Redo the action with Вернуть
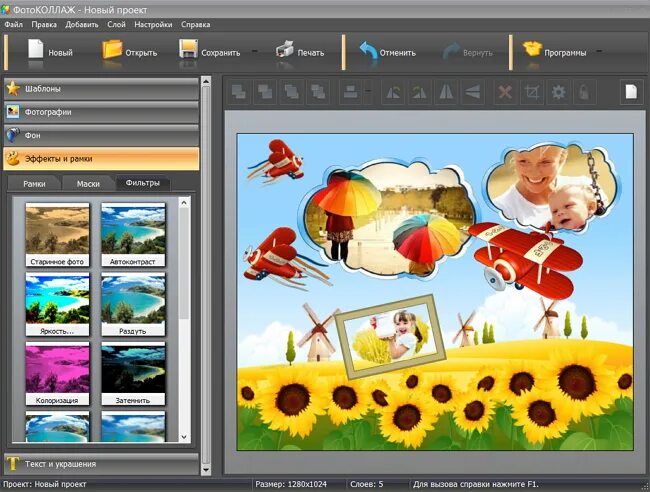650x492 pixels. tap(467, 52)
